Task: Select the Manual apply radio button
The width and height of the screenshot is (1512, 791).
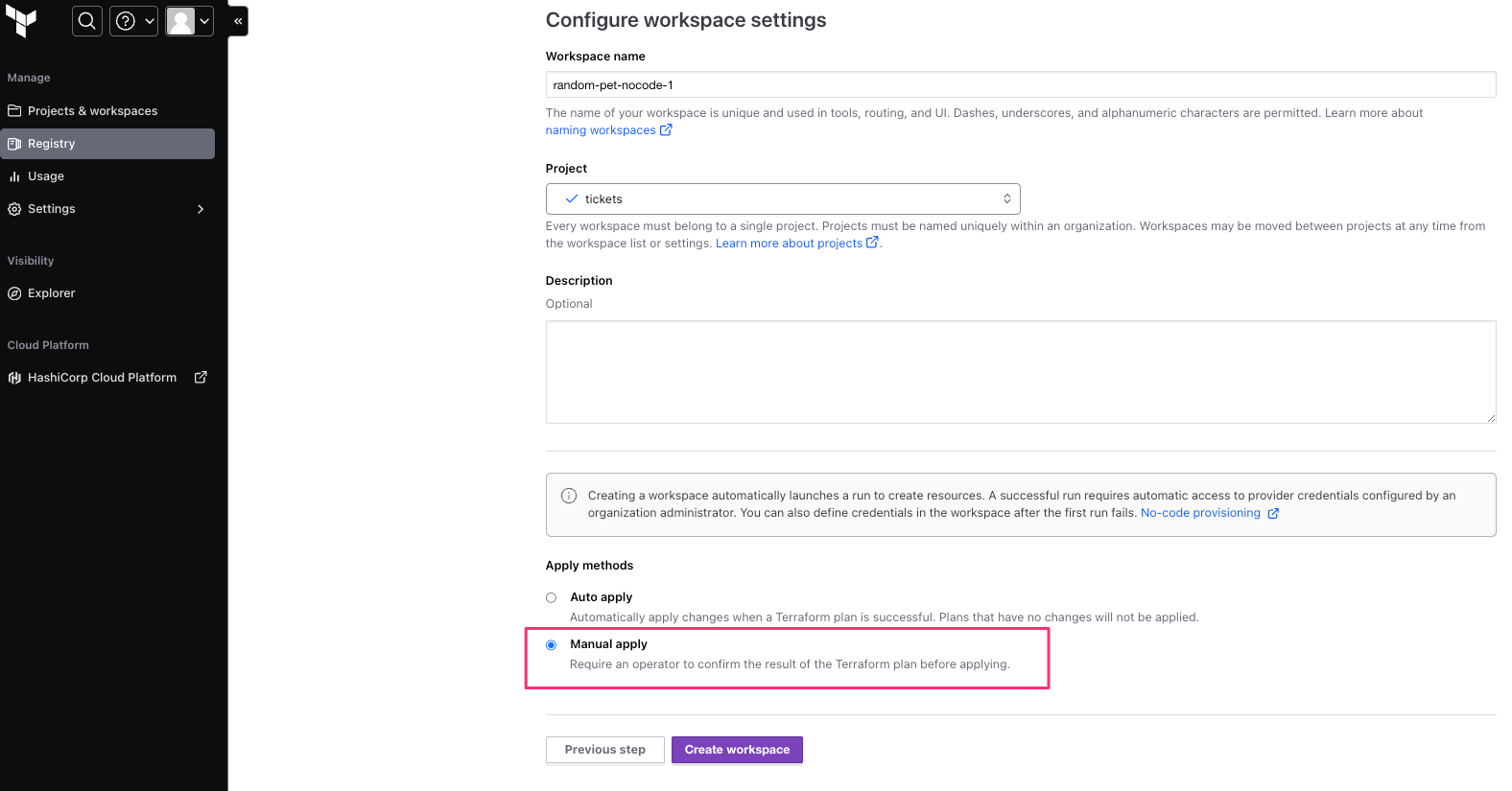Action: 551,645
